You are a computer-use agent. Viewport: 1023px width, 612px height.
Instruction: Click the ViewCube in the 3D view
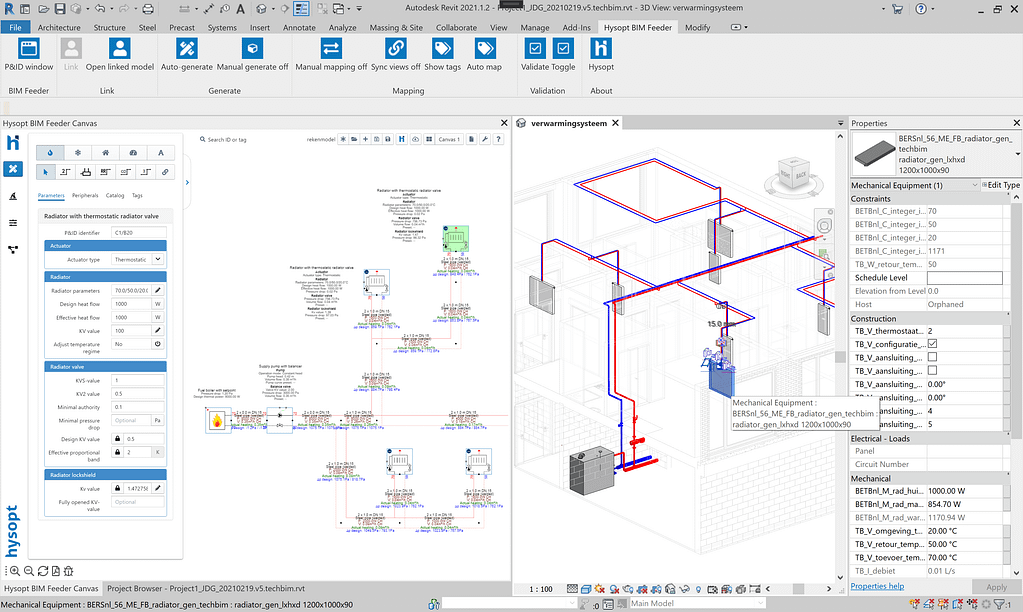(793, 175)
